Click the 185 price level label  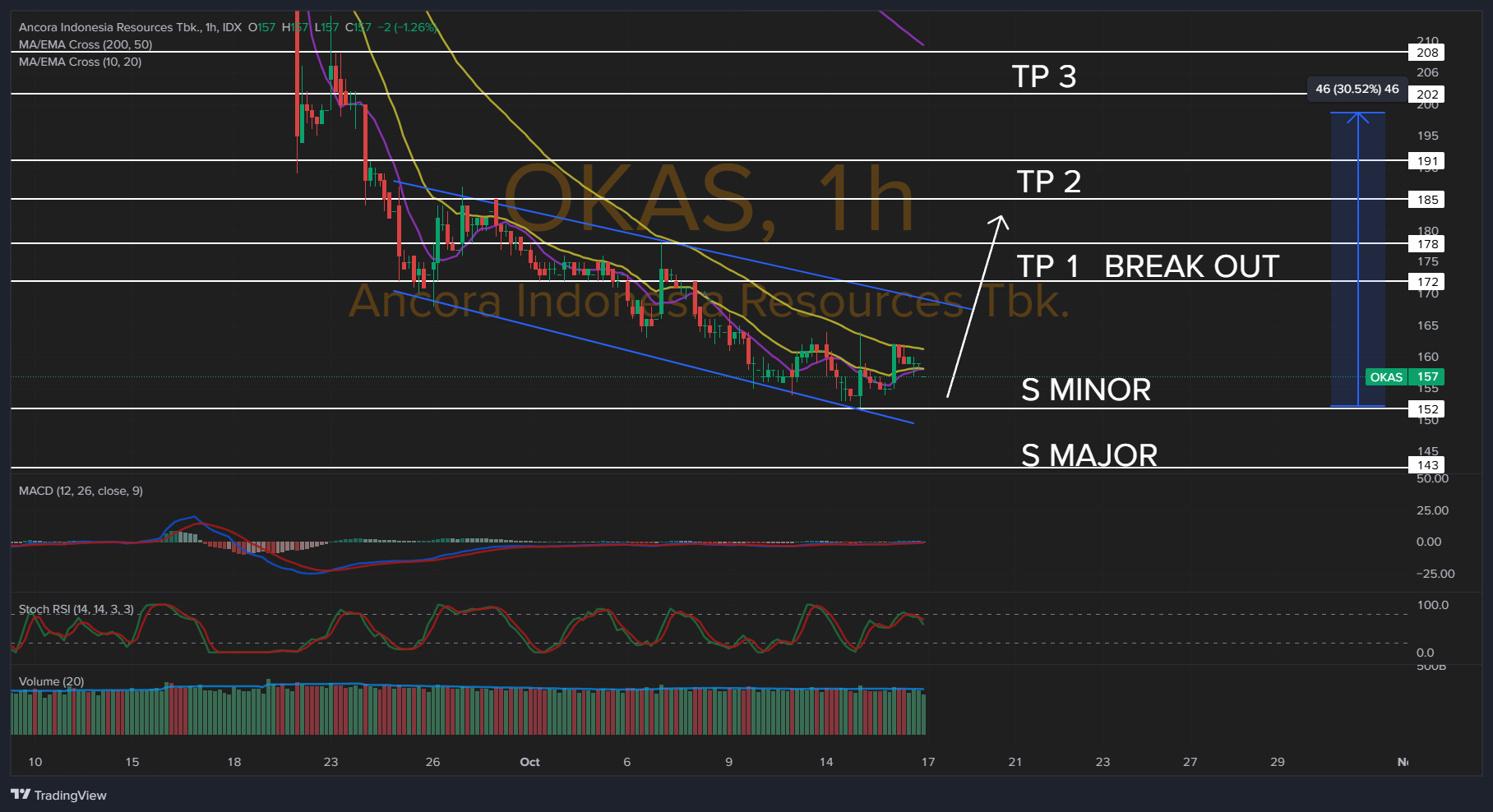point(1427,200)
